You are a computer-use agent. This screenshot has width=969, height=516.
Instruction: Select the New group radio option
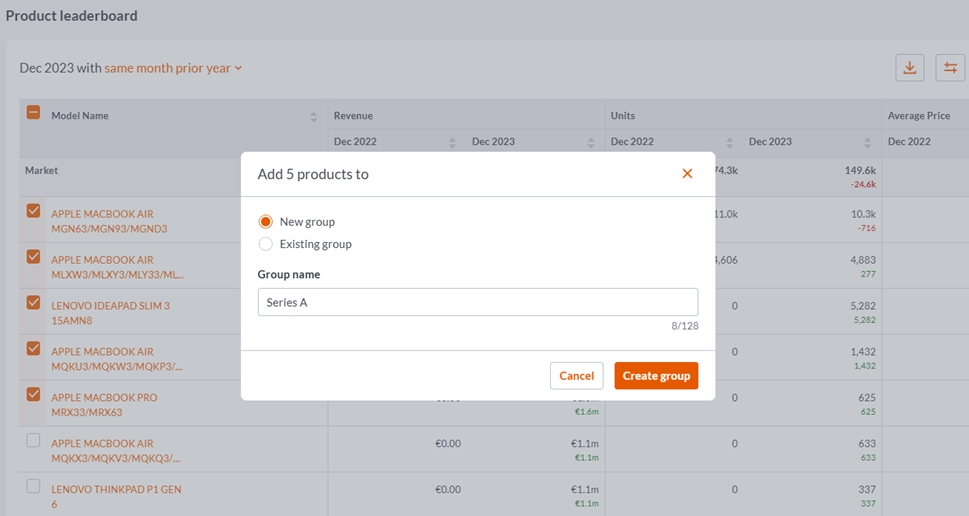coord(265,222)
